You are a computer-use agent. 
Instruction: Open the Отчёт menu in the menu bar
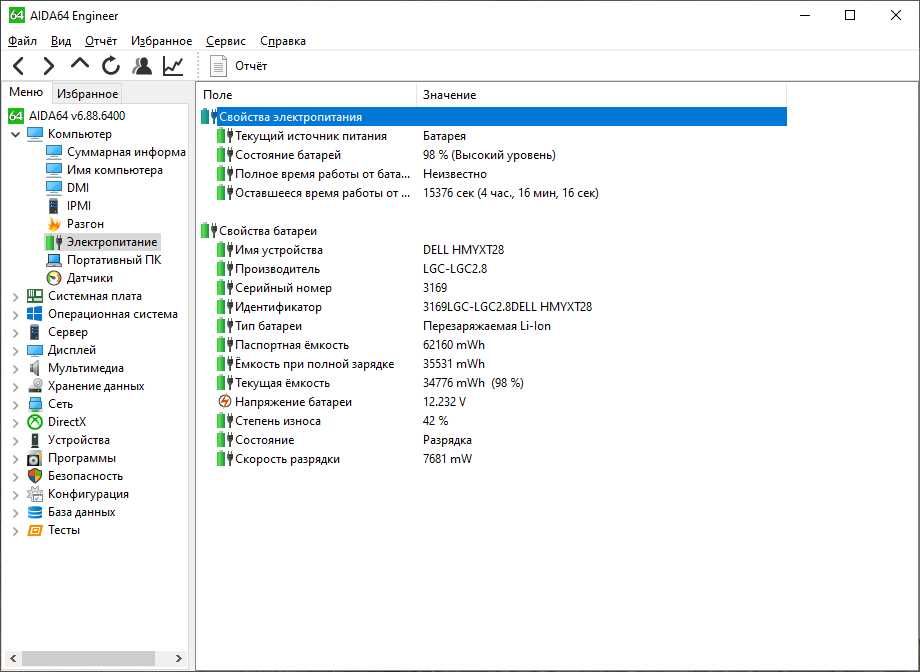[x=101, y=40]
